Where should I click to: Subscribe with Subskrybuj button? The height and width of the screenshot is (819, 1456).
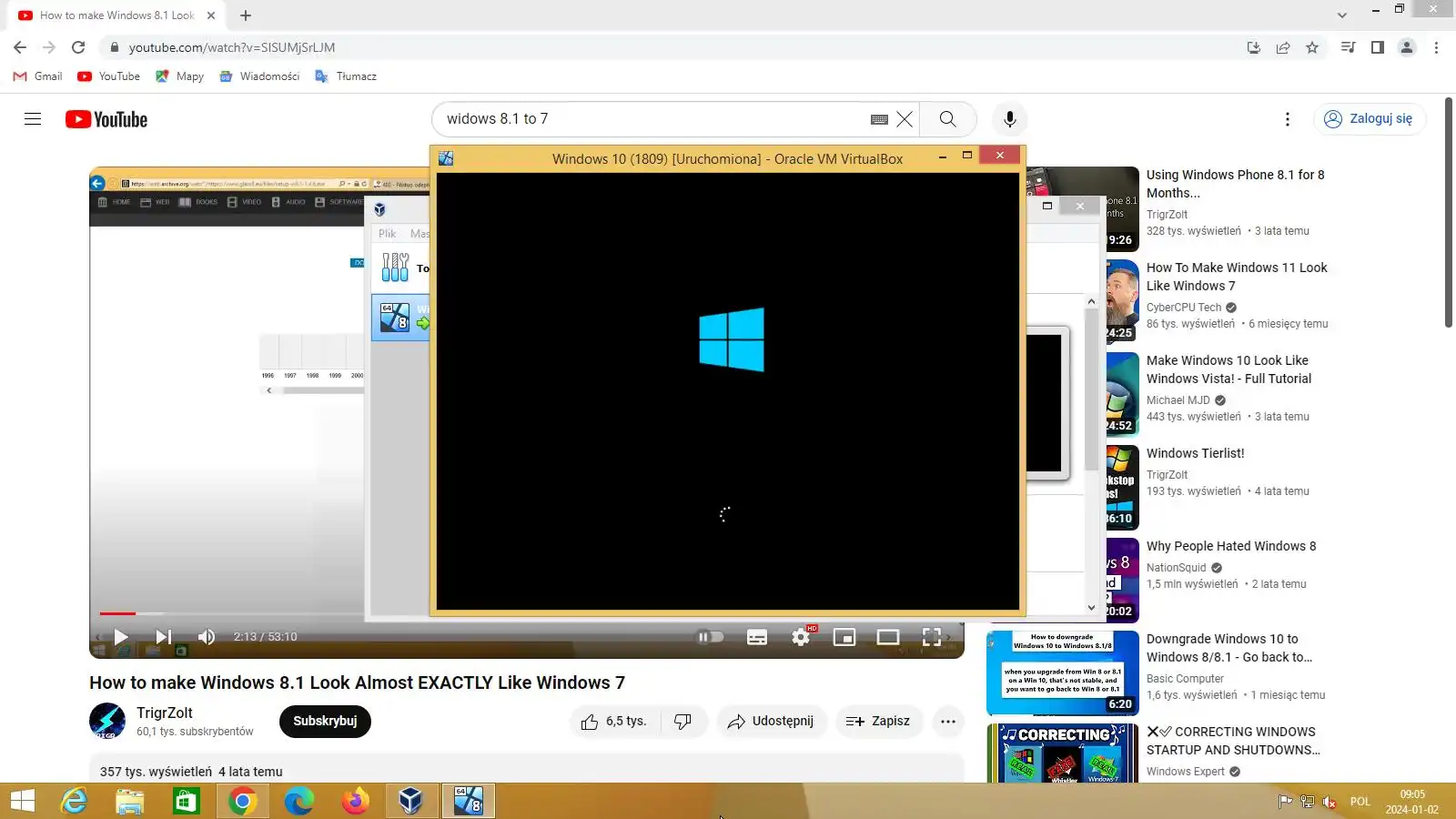point(325,722)
